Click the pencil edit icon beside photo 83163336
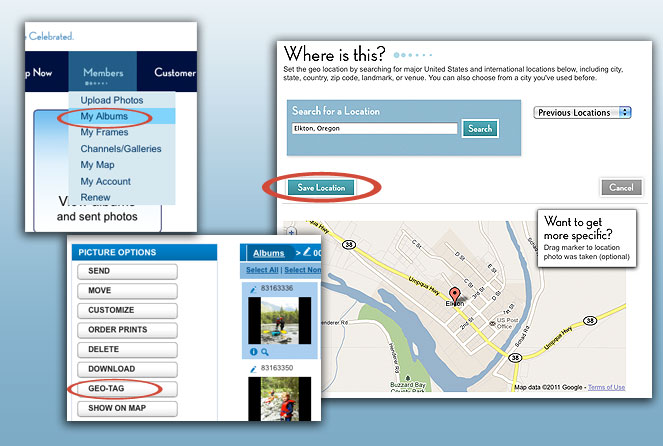Image resolution: width=663 pixels, height=446 pixels. point(253,290)
